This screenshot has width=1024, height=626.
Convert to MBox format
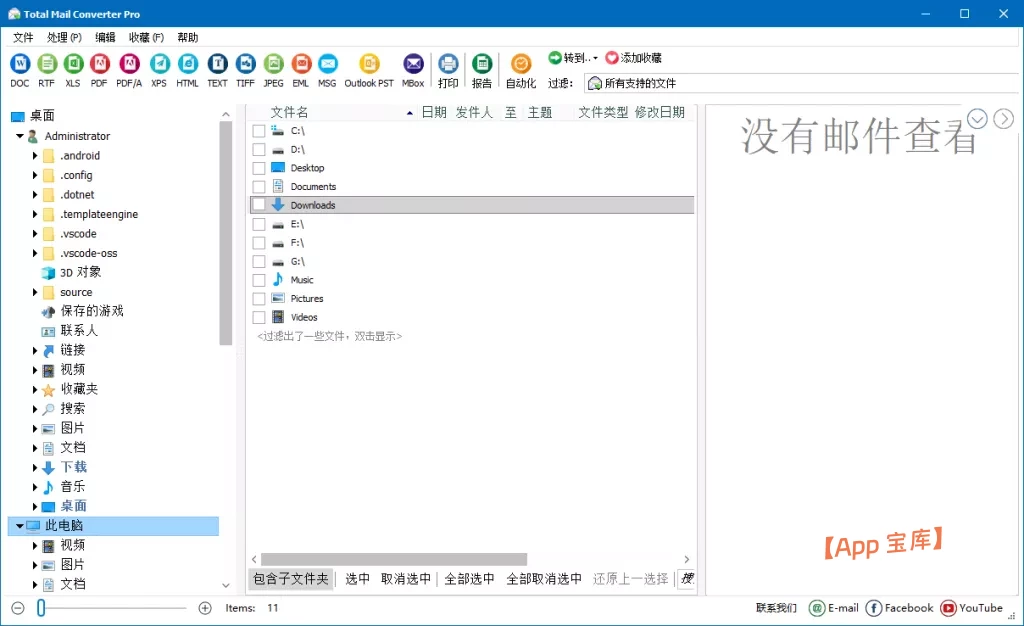[x=413, y=70]
